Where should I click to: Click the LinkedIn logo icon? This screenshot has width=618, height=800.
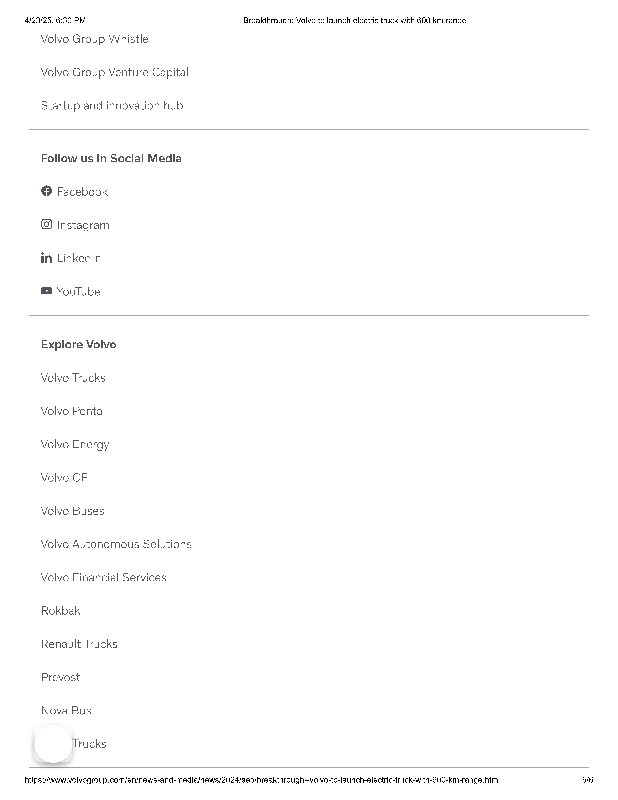(x=46, y=258)
